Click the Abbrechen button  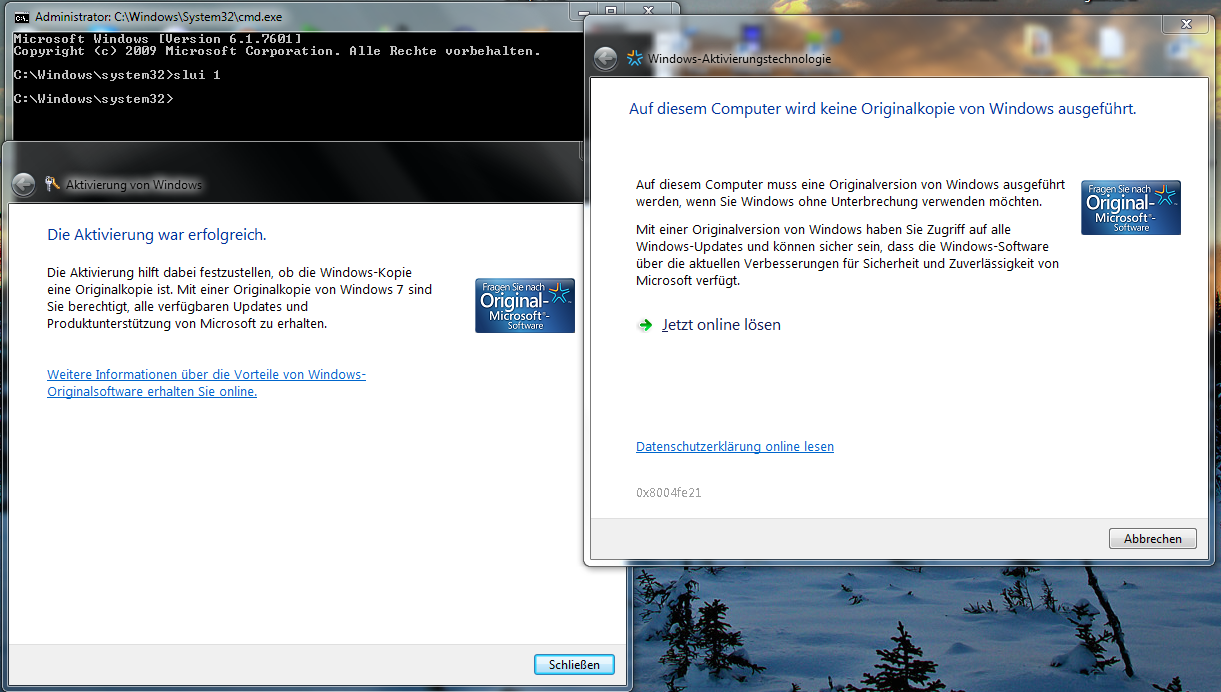tap(1152, 538)
